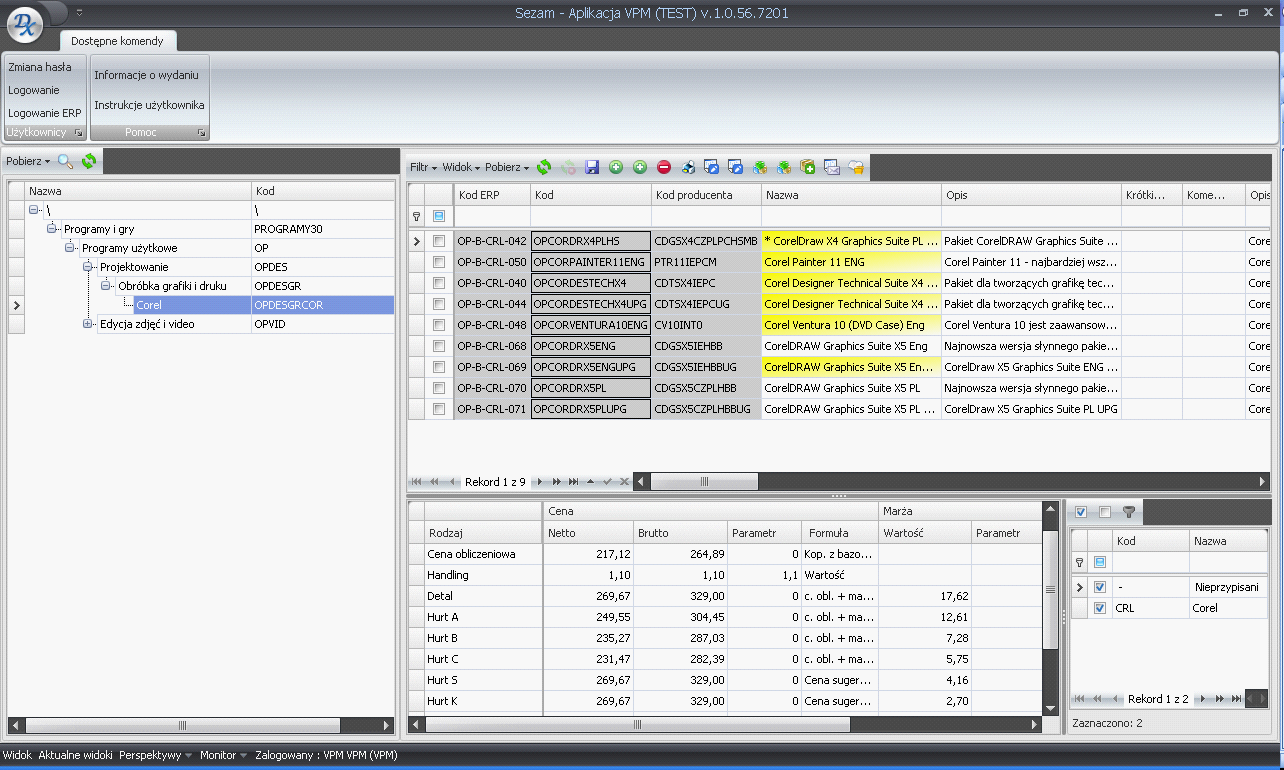Save changes using the floppy disk icon
The width and height of the screenshot is (1284, 770).
pyautogui.click(x=592, y=168)
